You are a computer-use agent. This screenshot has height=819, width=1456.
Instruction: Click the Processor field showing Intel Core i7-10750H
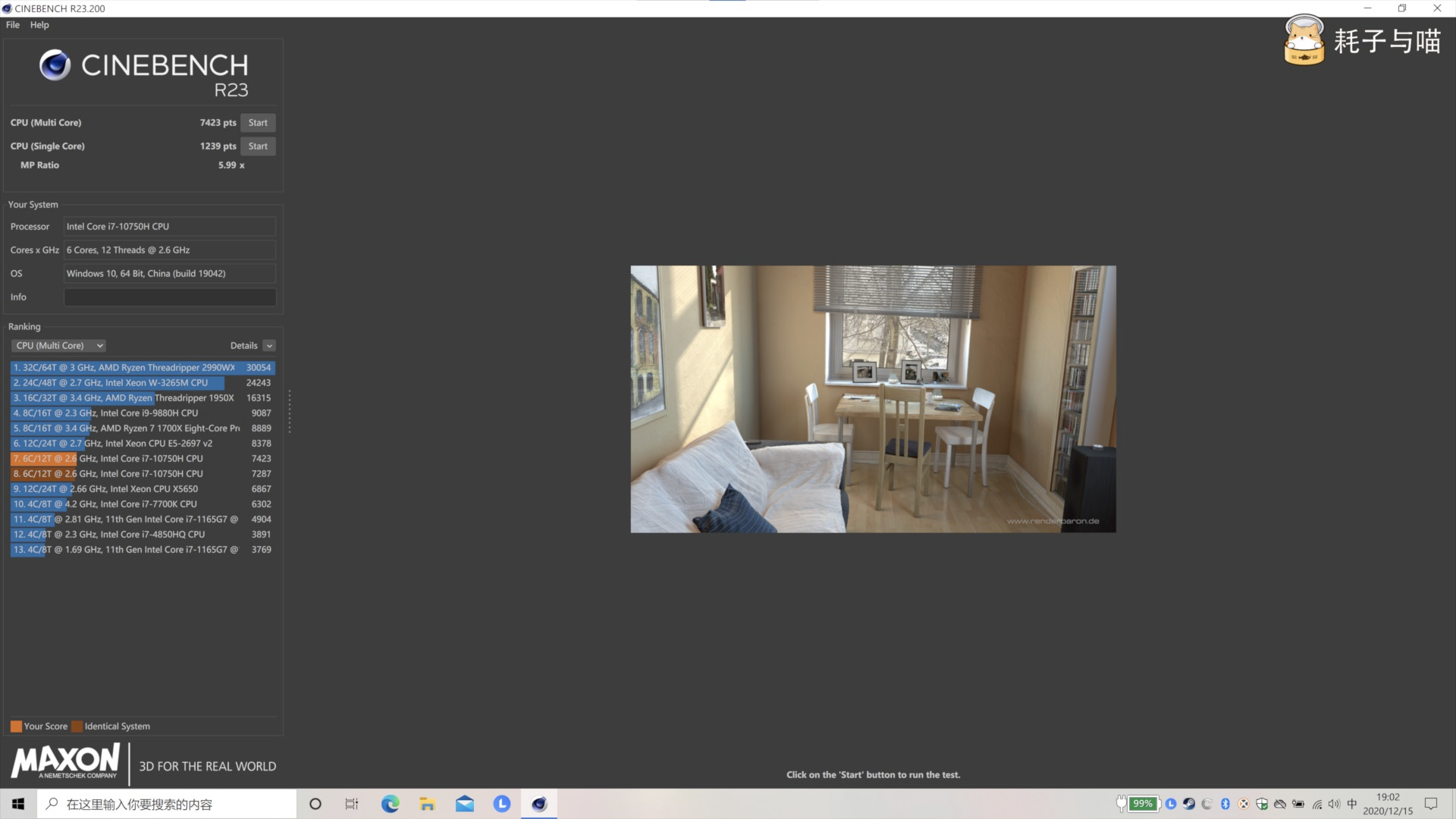[x=170, y=227]
